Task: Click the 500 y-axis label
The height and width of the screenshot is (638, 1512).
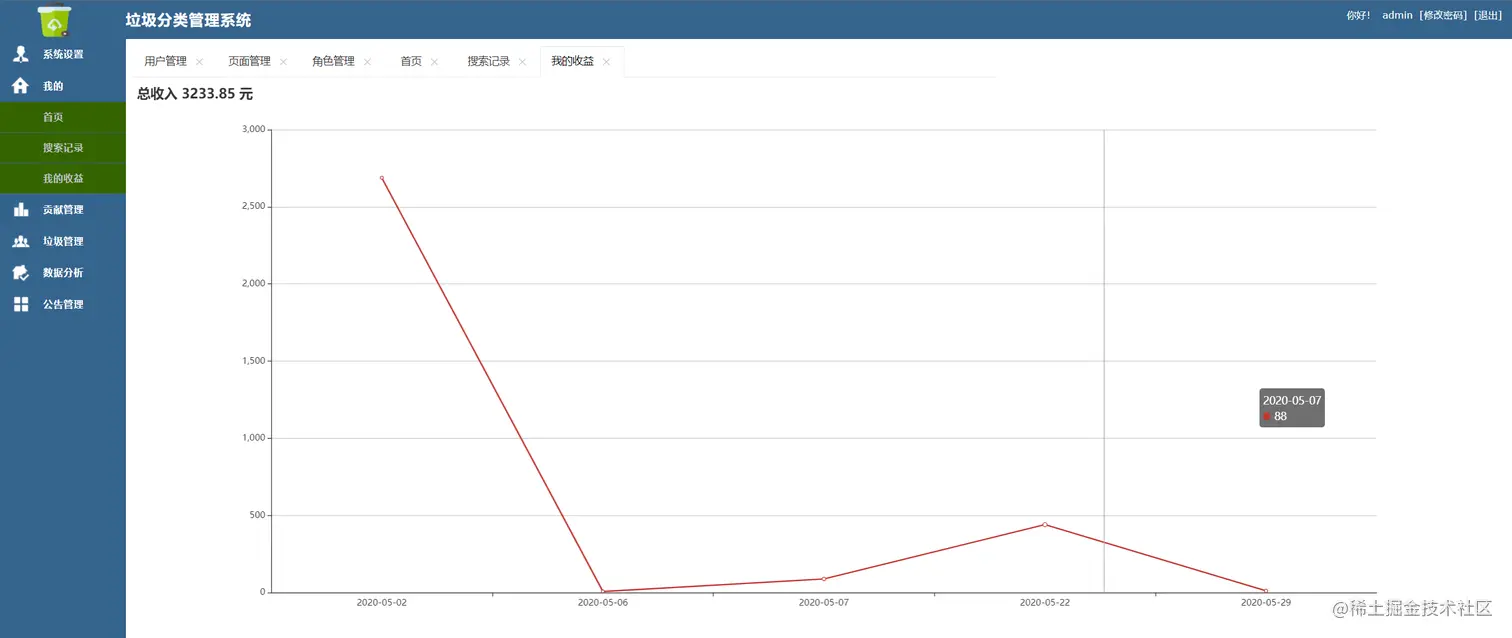Action: (x=257, y=515)
